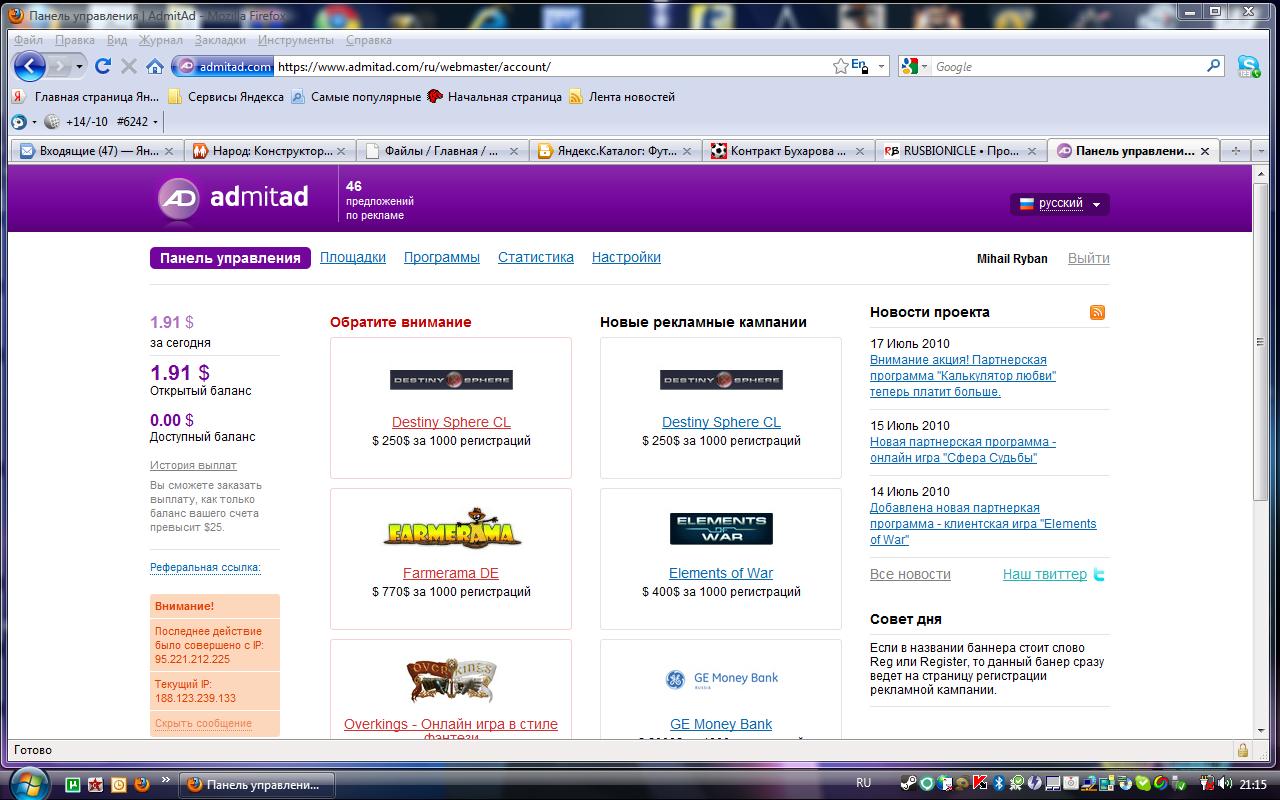Open the Статистика navigation link
1280x800 pixels.
536,257
